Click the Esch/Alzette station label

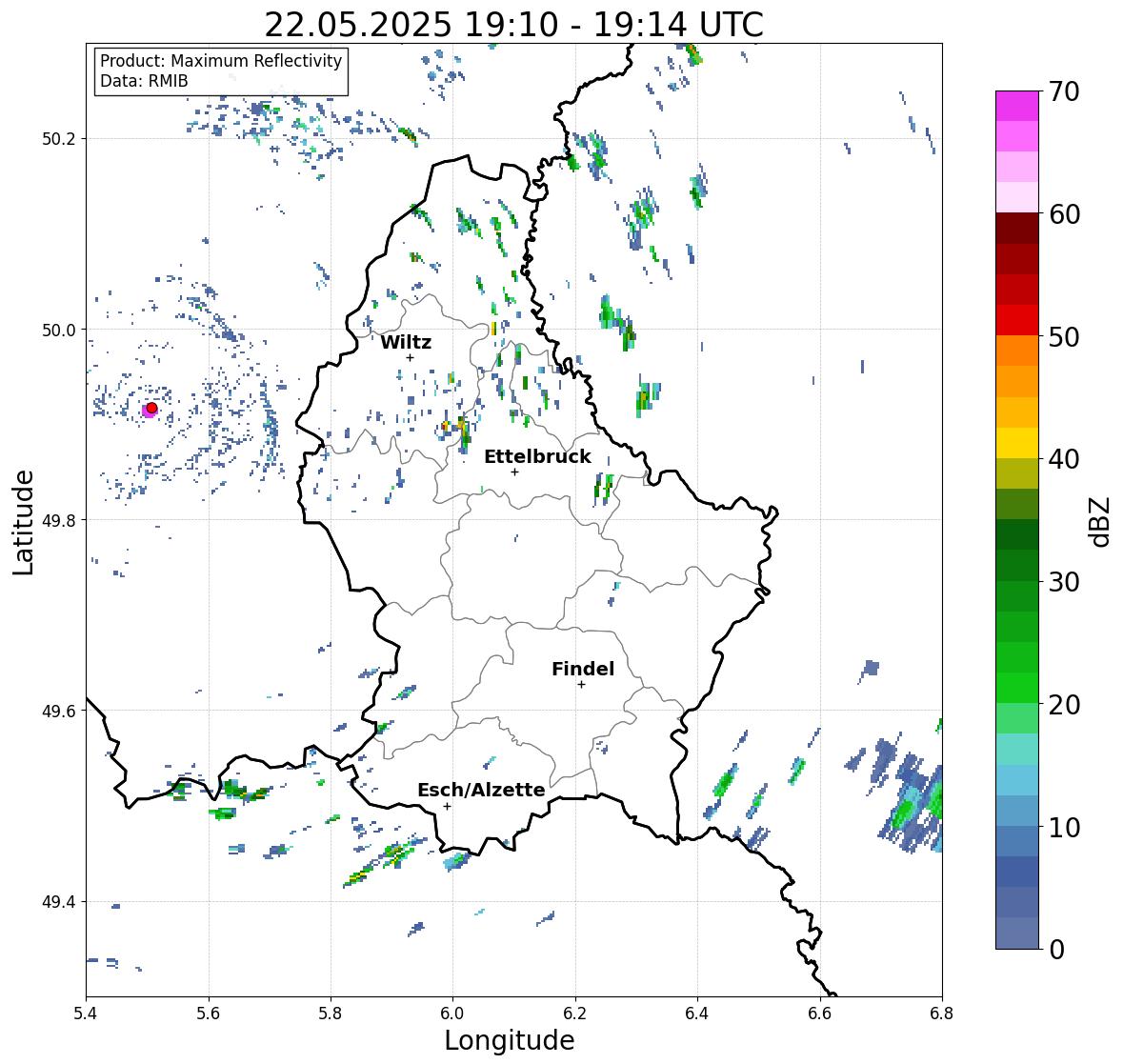coord(481,790)
